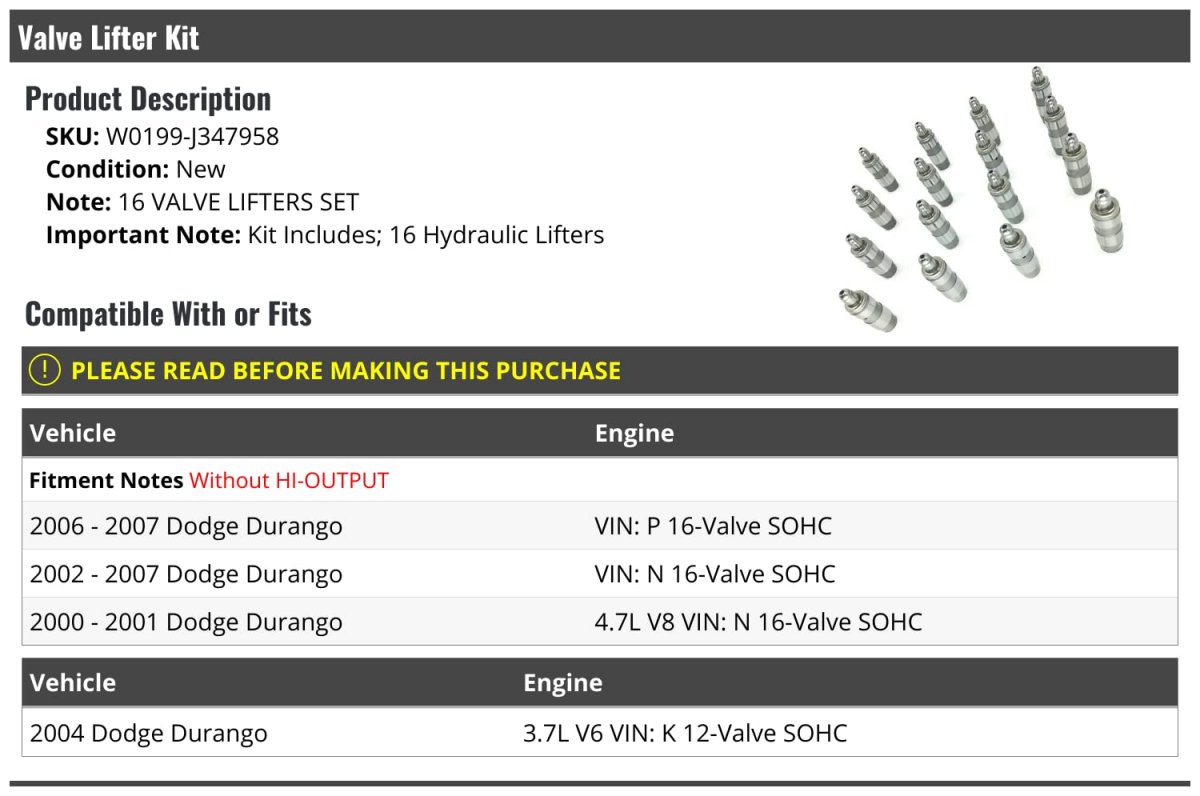Select the 2002 - 2007 Dodge Durango row

(x=186, y=574)
